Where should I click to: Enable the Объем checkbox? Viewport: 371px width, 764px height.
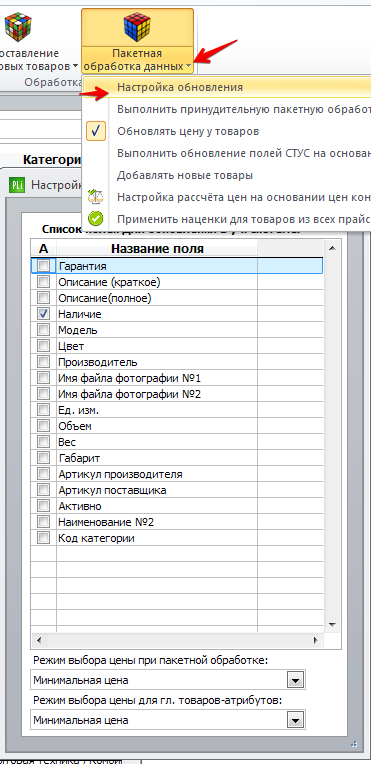[44, 426]
